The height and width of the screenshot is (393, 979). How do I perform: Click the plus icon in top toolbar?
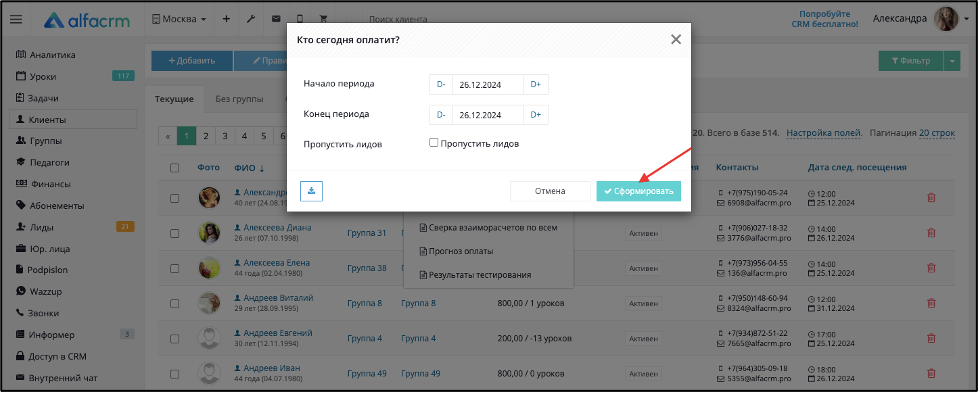click(x=226, y=19)
